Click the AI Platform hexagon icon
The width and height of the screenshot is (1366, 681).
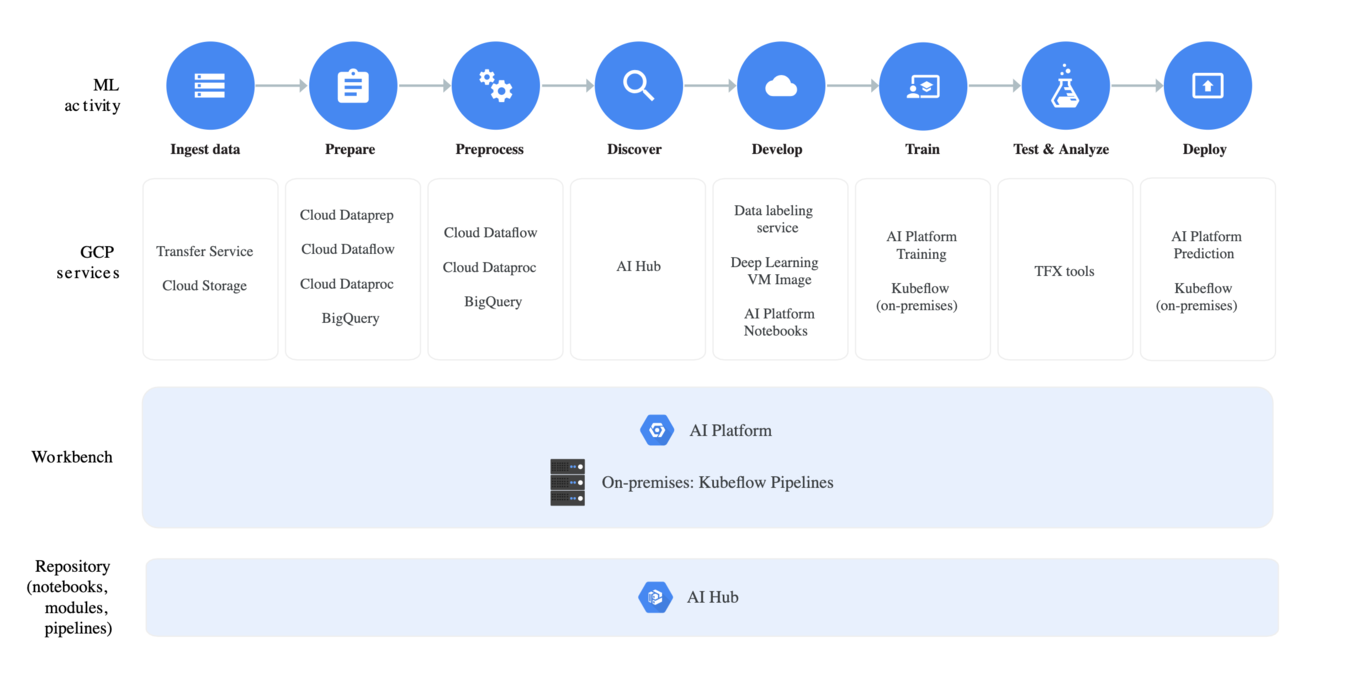657,430
